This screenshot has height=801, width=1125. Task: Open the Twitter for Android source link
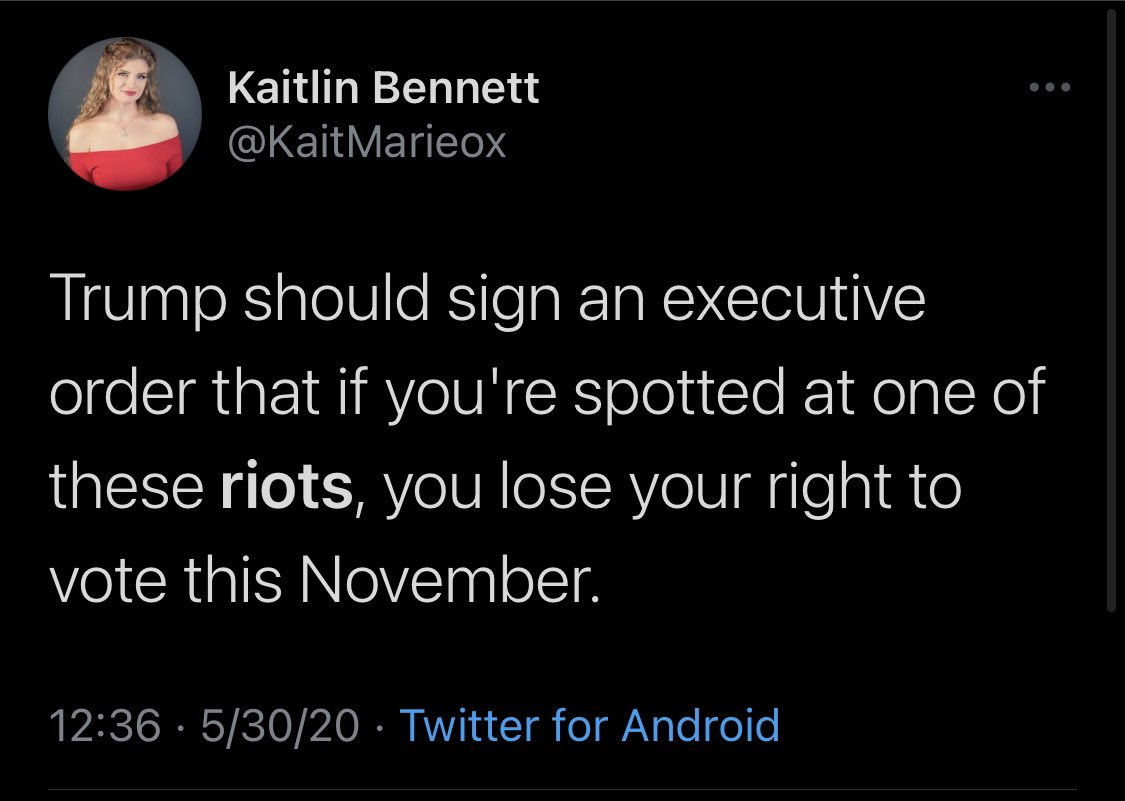(589, 725)
